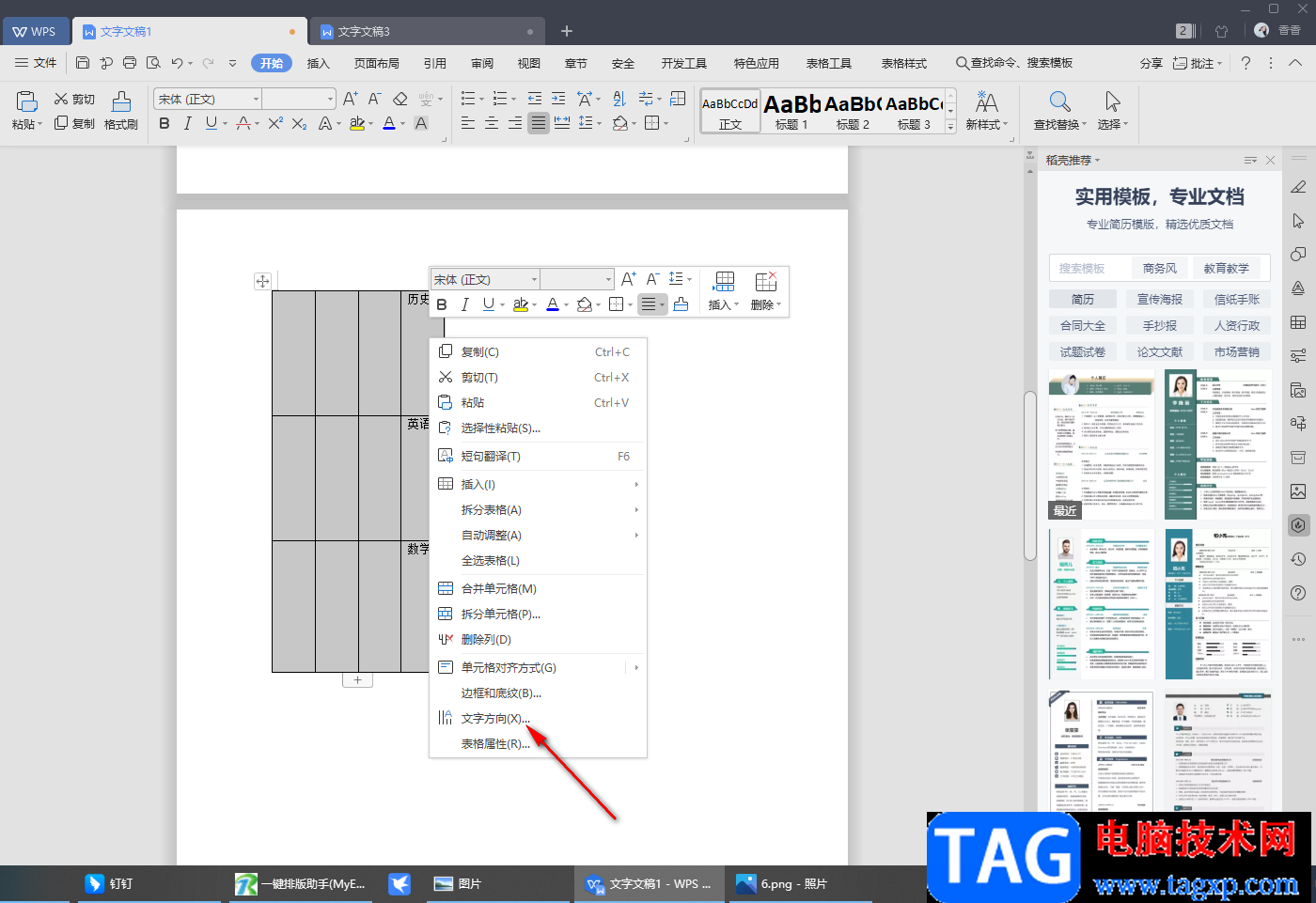Click the Save icon in quick access bar
Image resolution: width=1316 pixels, height=903 pixels.
[x=83, y=63]
